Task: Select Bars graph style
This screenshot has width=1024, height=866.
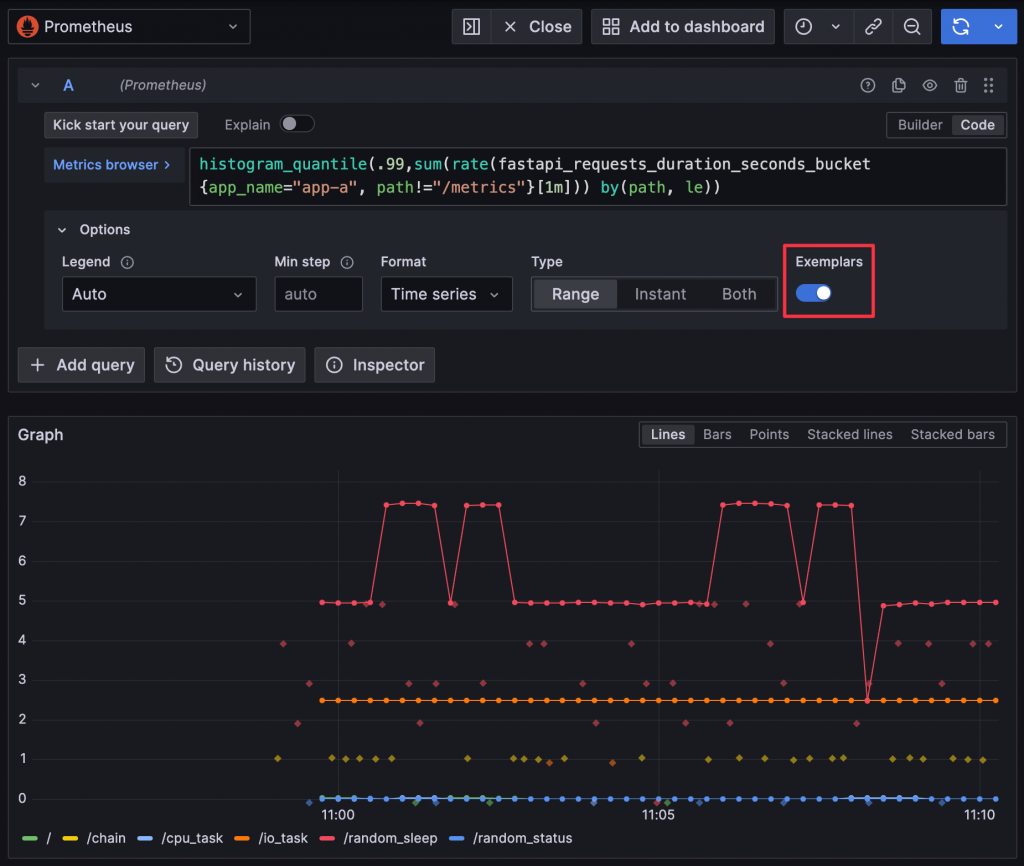Action: tap(716, 434)
